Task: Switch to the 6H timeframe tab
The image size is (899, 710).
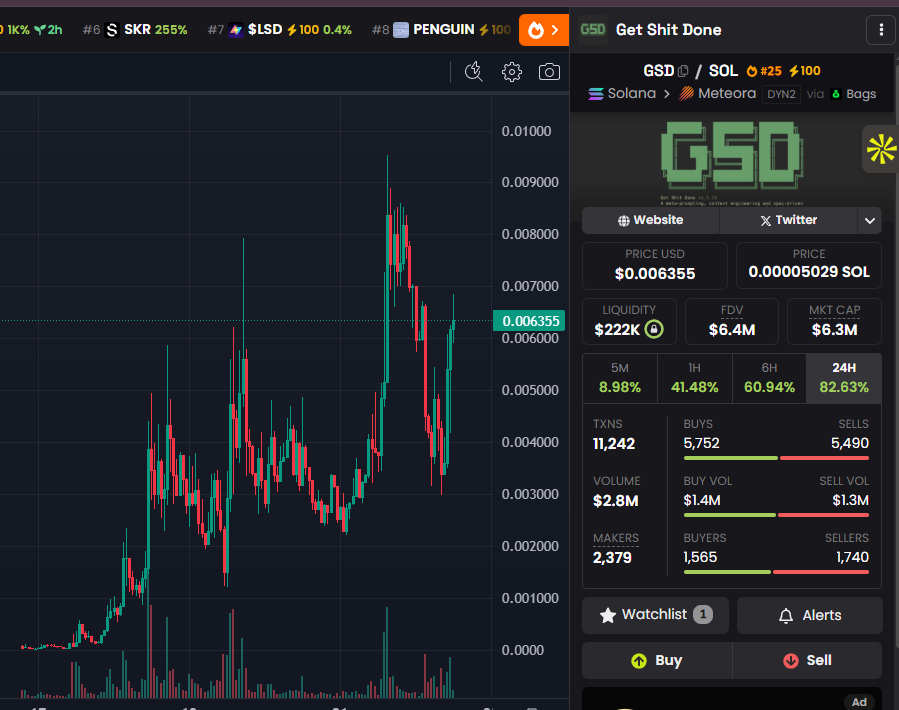Action: pyautogui.click(x=769, y=378)
